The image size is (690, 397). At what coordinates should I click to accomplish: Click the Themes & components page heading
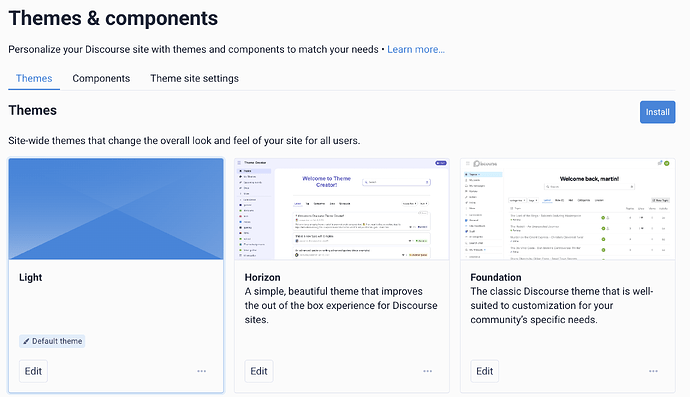pos(113,18)
